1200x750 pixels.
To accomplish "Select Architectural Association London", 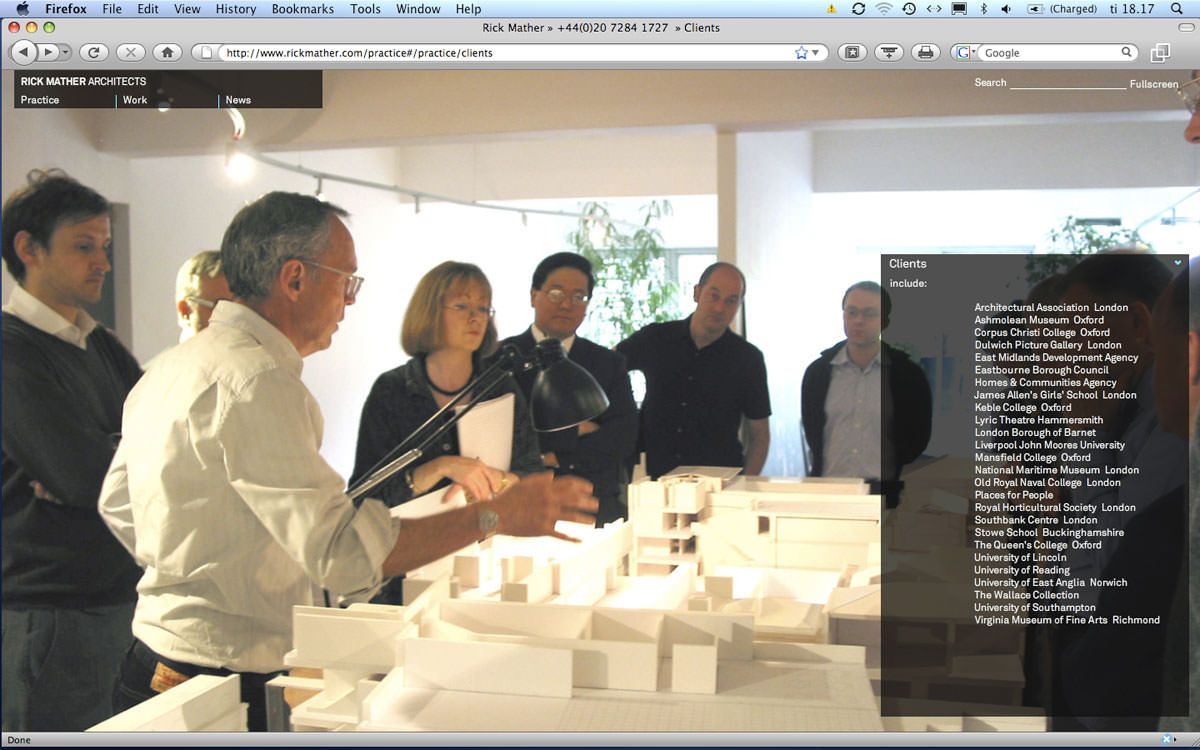I will click(1051, 308).
